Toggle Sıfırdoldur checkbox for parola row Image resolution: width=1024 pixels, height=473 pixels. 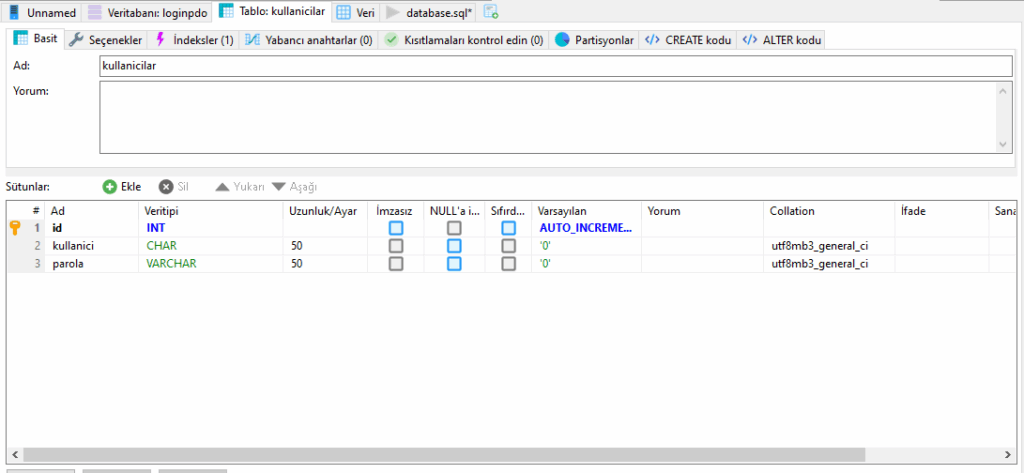coord(509,264)
